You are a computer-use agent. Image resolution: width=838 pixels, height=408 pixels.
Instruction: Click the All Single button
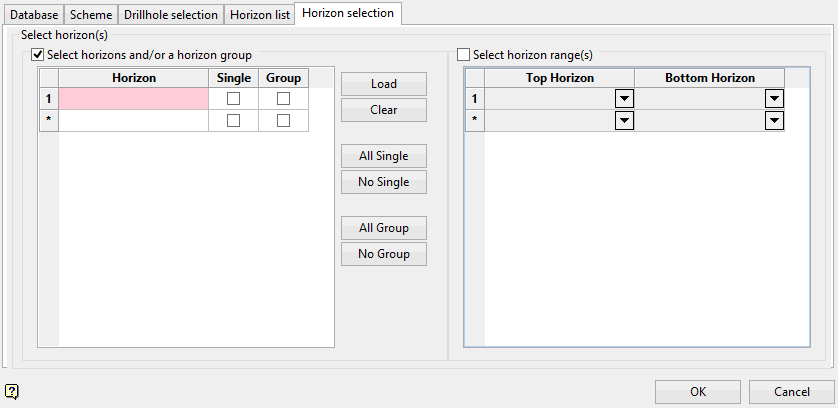click(384, 156)
